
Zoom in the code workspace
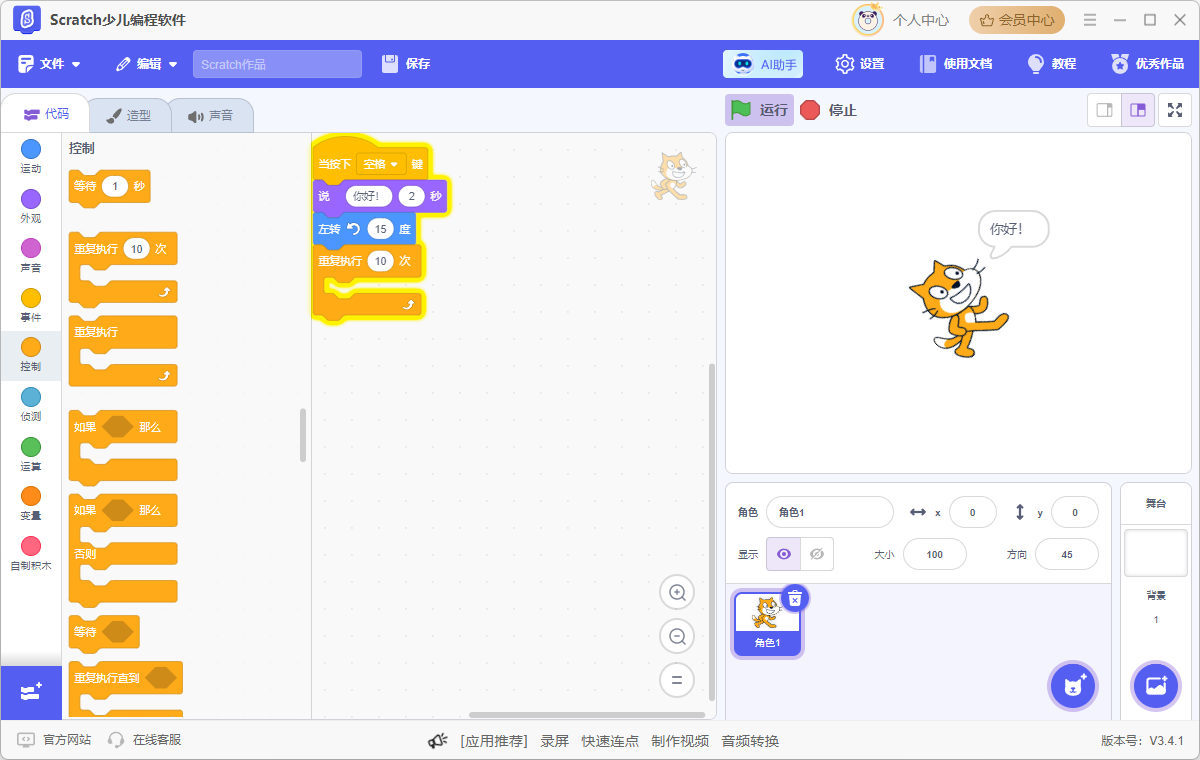677,593
